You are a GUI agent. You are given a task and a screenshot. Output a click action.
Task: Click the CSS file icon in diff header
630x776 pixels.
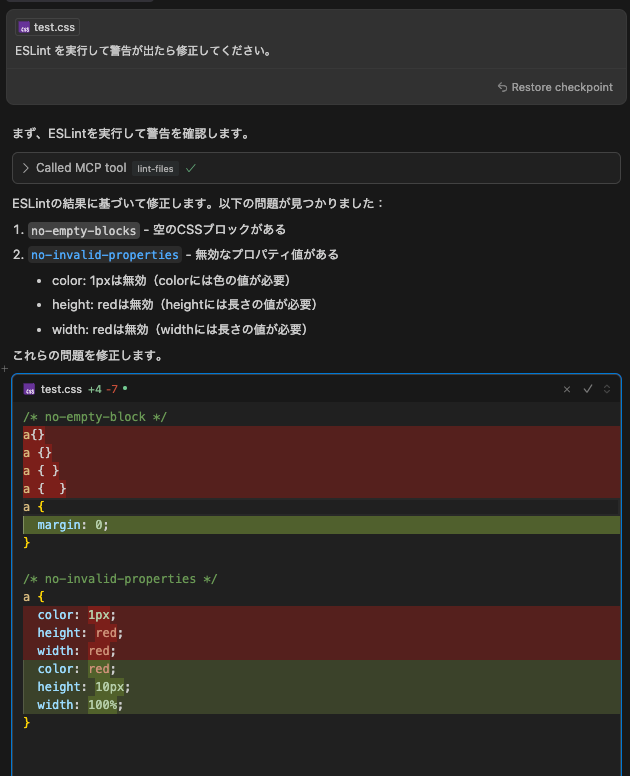click(x=29, y=389)
